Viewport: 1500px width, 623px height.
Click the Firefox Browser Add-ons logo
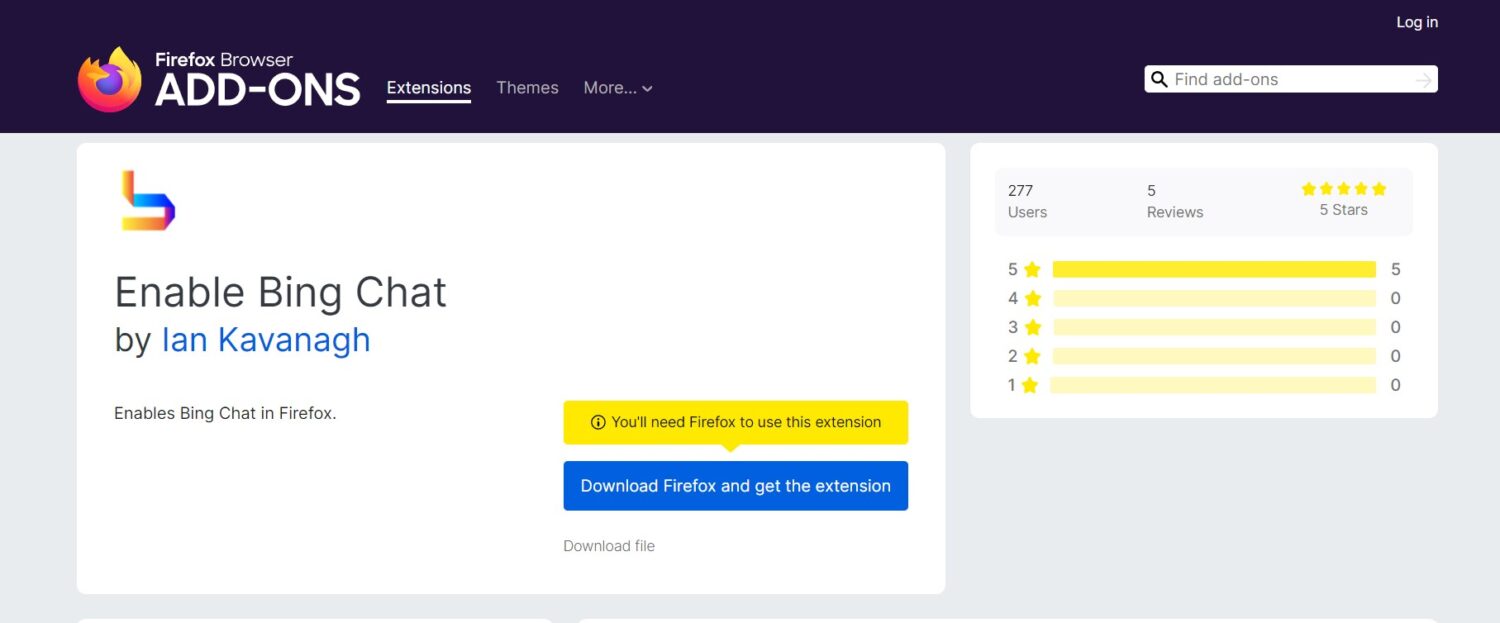(x=219, y=79)
